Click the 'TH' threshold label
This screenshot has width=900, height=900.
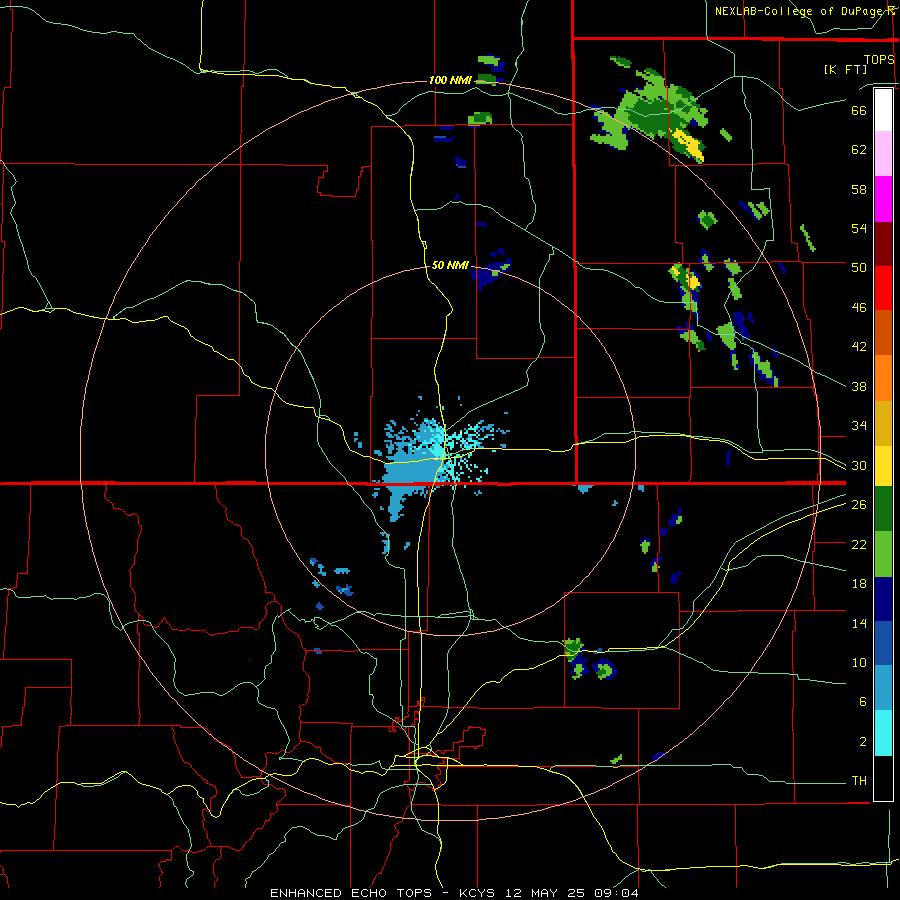click(x=859, y=781)
